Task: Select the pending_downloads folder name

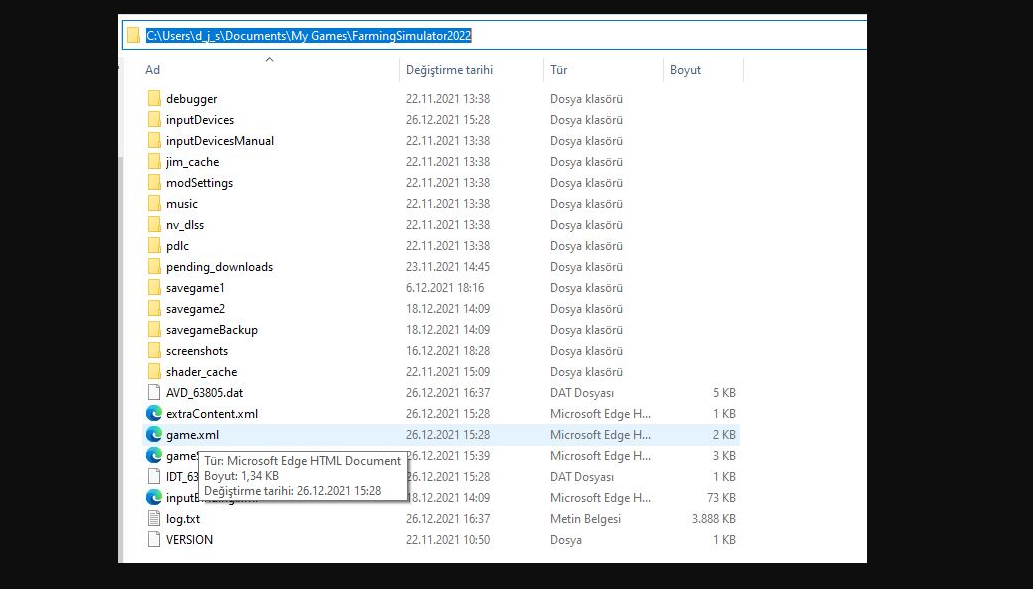Action: pyautogui.click(x=219, y=267)
